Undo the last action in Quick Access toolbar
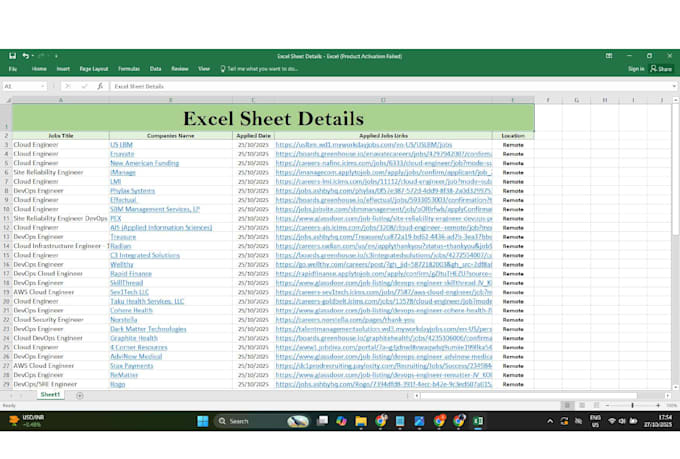Screen dimensions: 680x459 click(26, 56)
